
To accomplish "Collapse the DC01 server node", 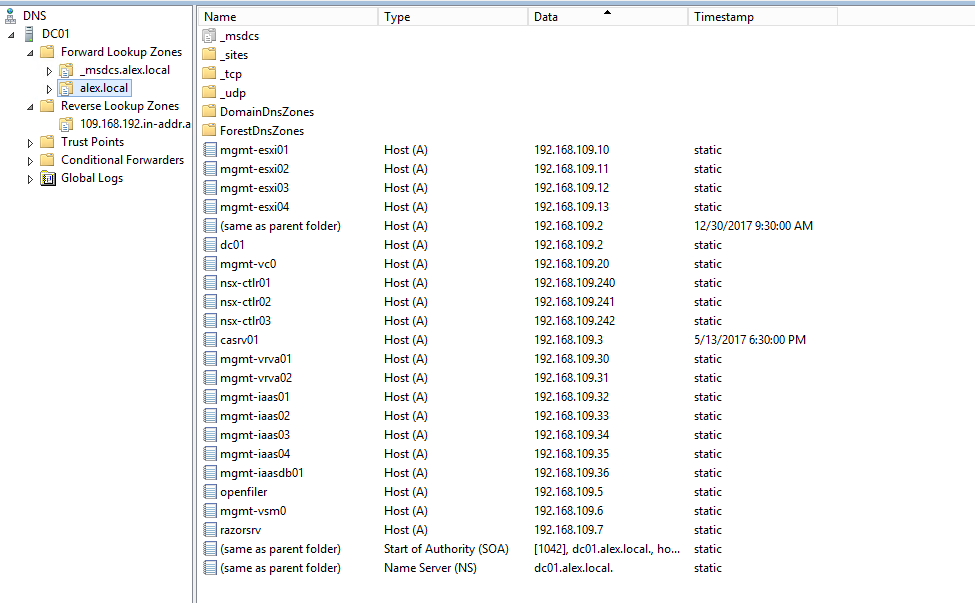I will click(x=11, y=35).
